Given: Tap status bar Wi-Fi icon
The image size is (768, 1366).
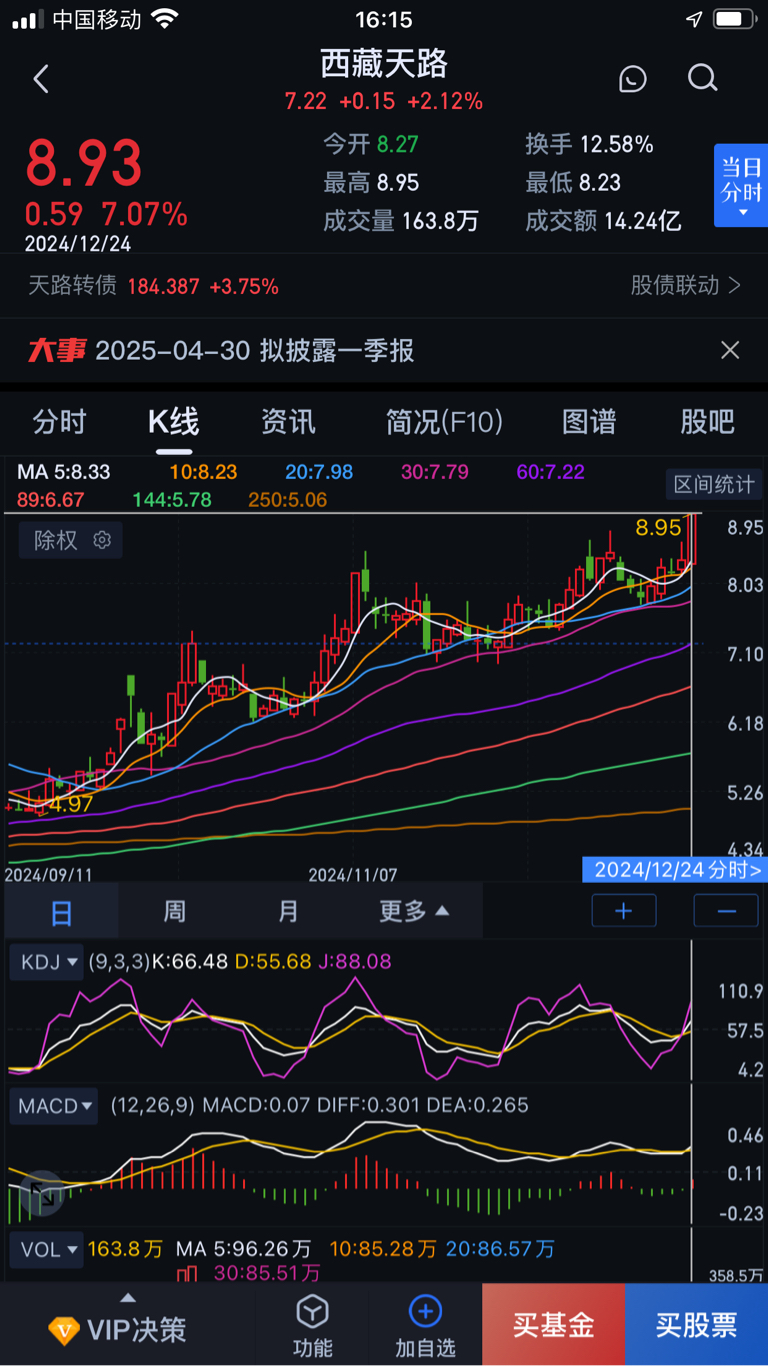Looking at the screenshot, I should (165, 19).
